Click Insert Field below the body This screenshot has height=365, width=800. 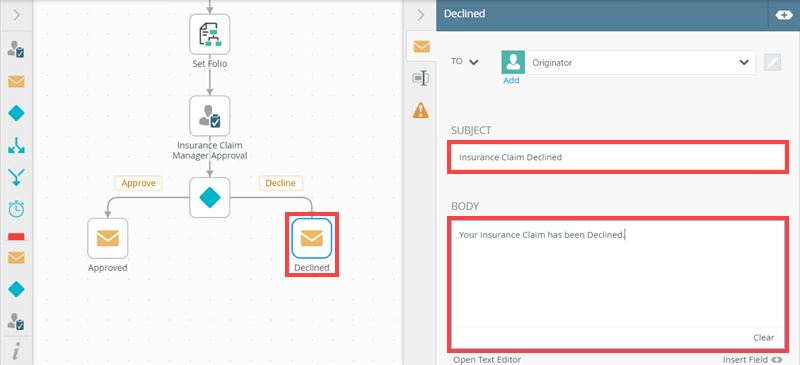coord(752,360)
